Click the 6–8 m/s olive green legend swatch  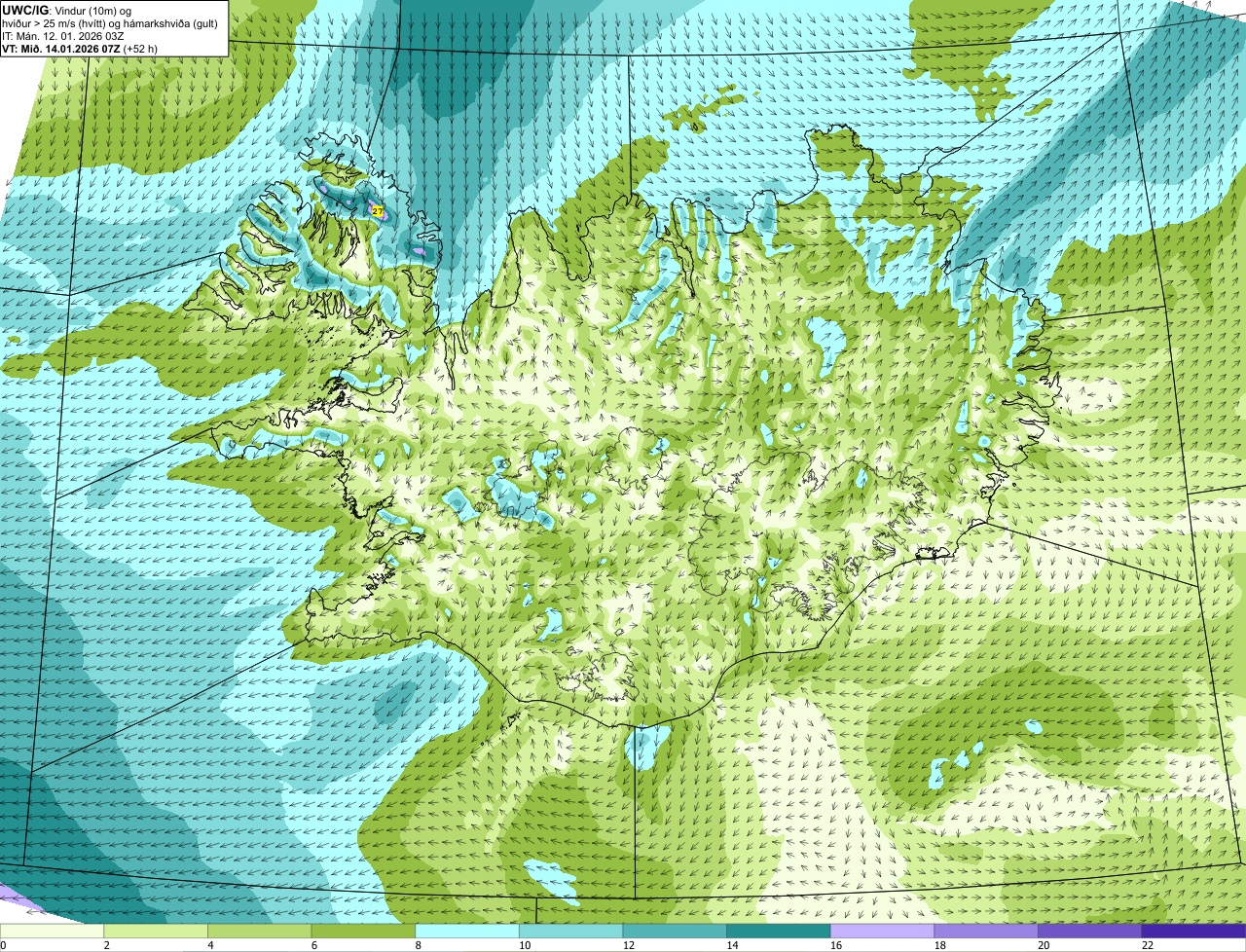pos(363,931)
